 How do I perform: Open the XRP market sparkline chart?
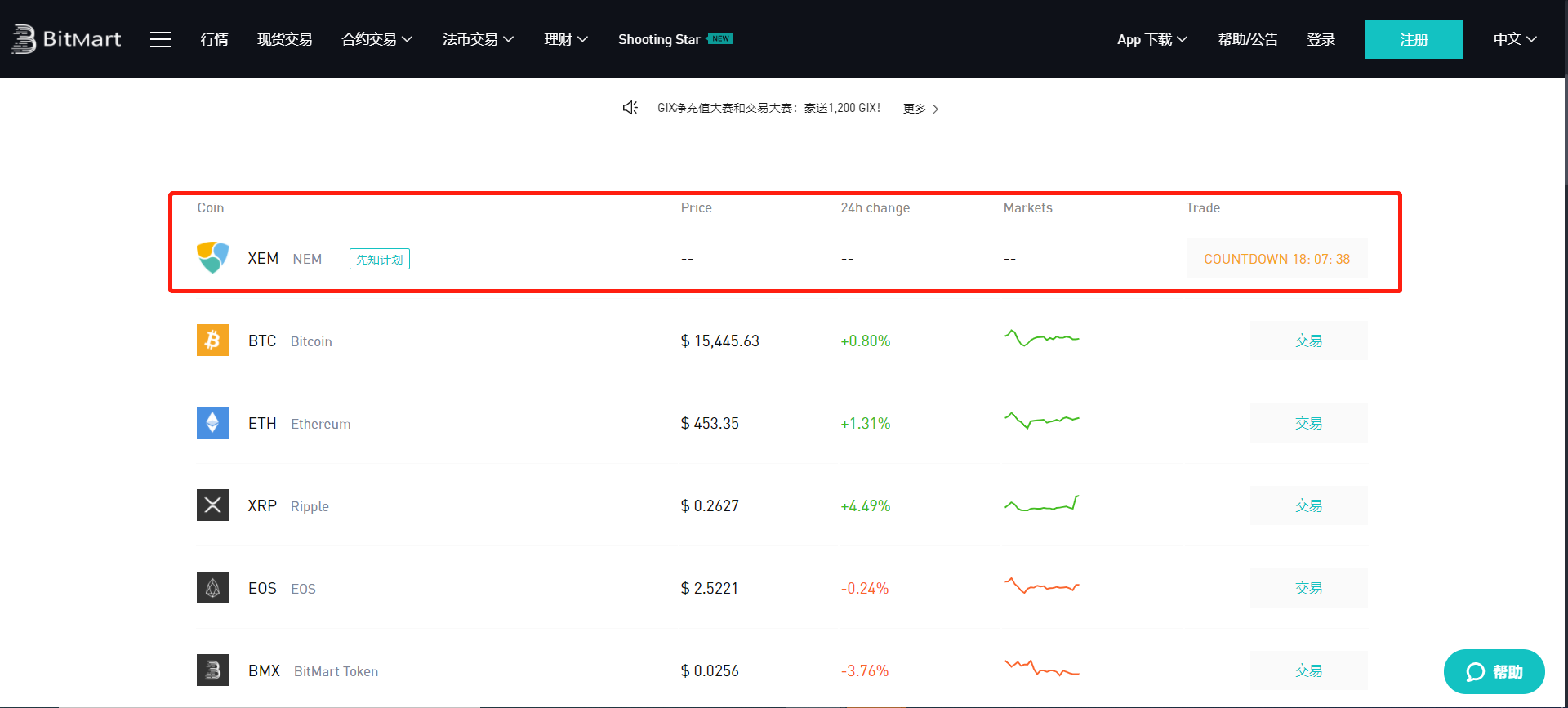[x=1042, y=503]
